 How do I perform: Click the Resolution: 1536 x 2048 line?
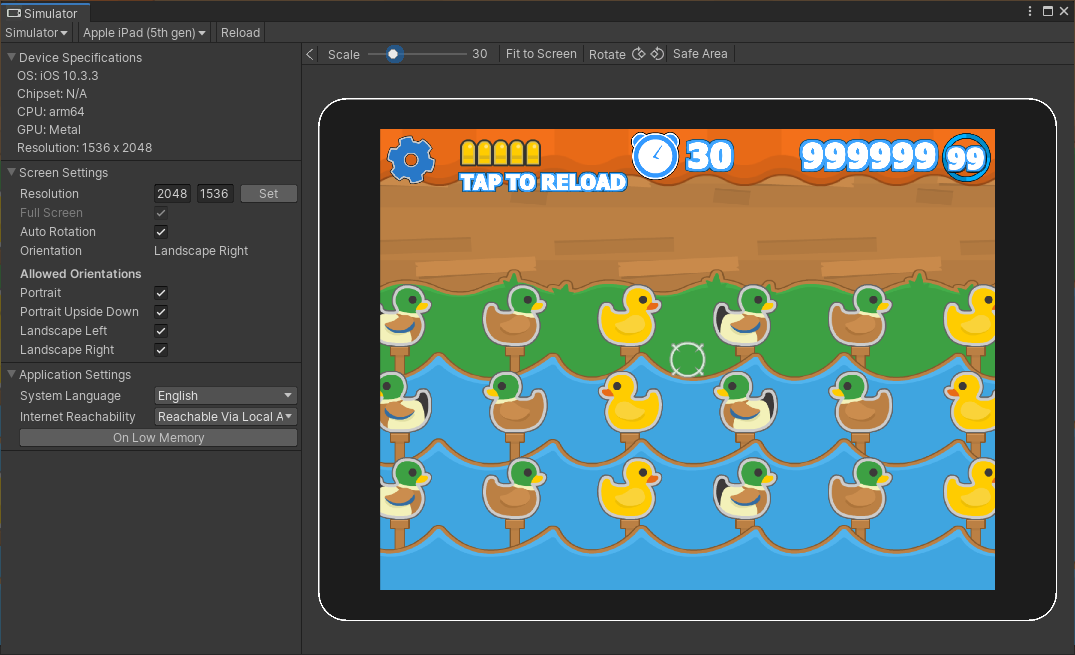(84, 147)
